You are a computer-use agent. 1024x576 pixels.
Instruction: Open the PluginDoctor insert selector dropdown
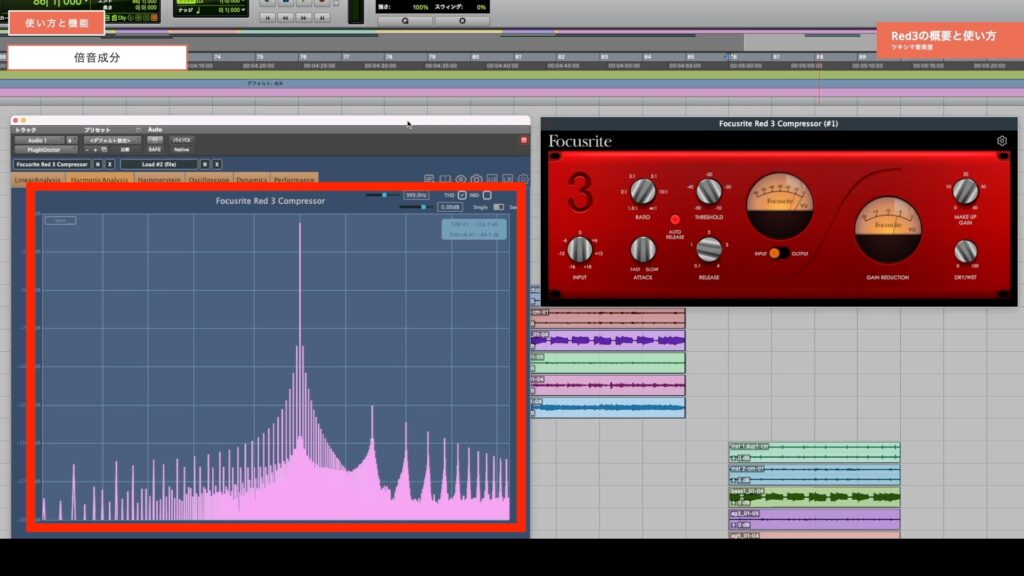pos(44,150)
